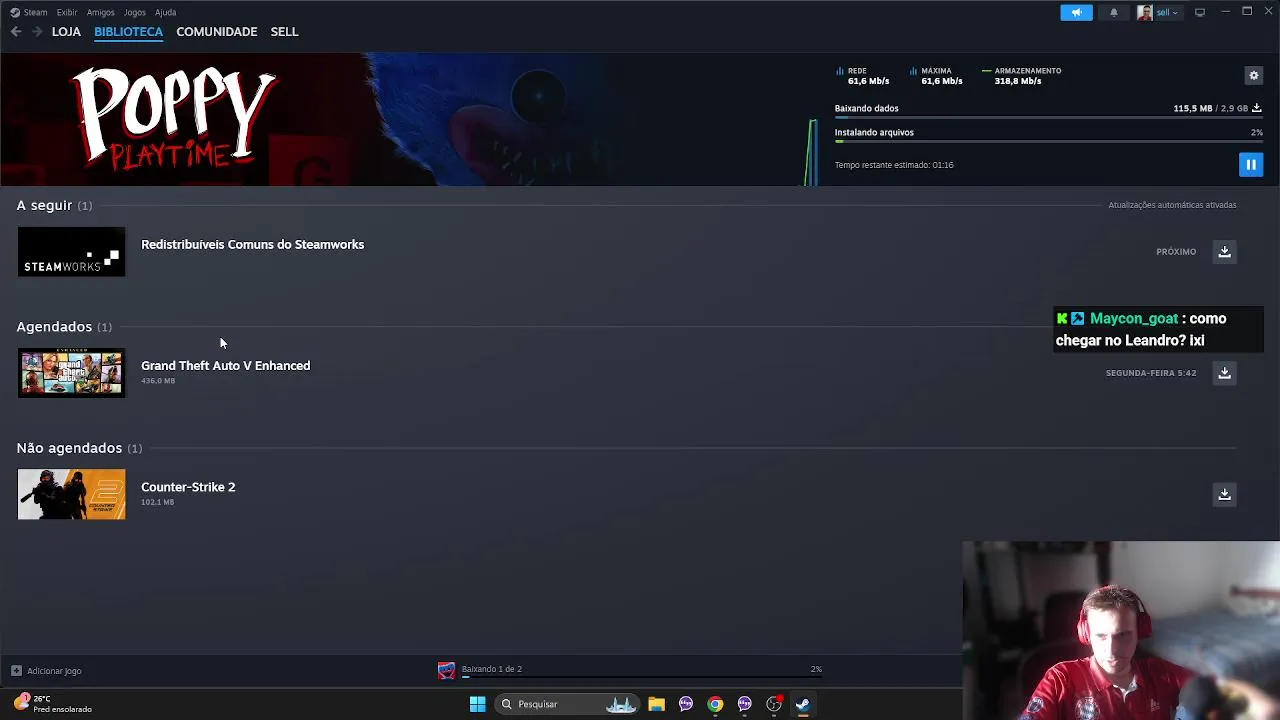
Task: Click the Poppy Playtime icon in the status bar
Action: point(446,671)
